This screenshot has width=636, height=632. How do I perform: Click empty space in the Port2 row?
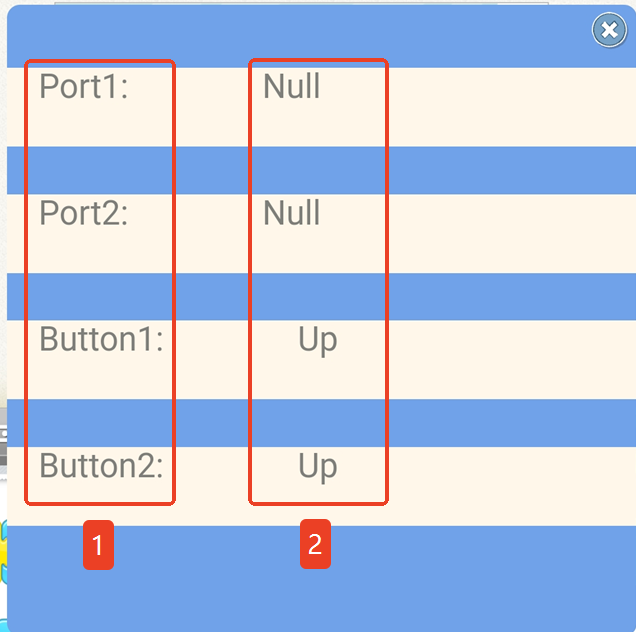pyautogui.click(x=511, y=234)
